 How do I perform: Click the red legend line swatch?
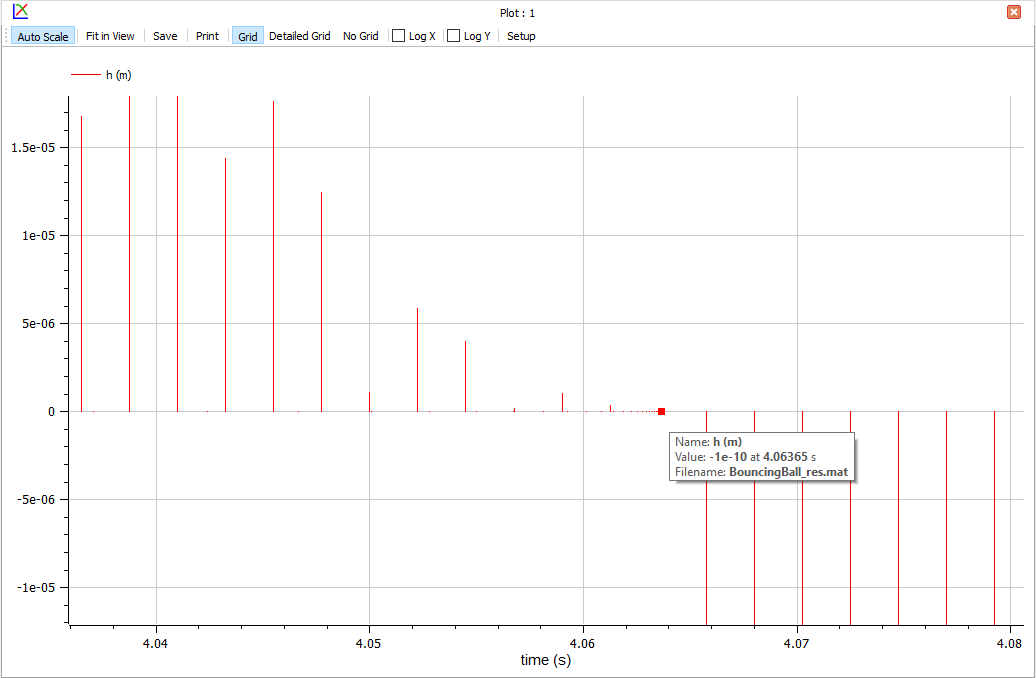coord(85,74)
